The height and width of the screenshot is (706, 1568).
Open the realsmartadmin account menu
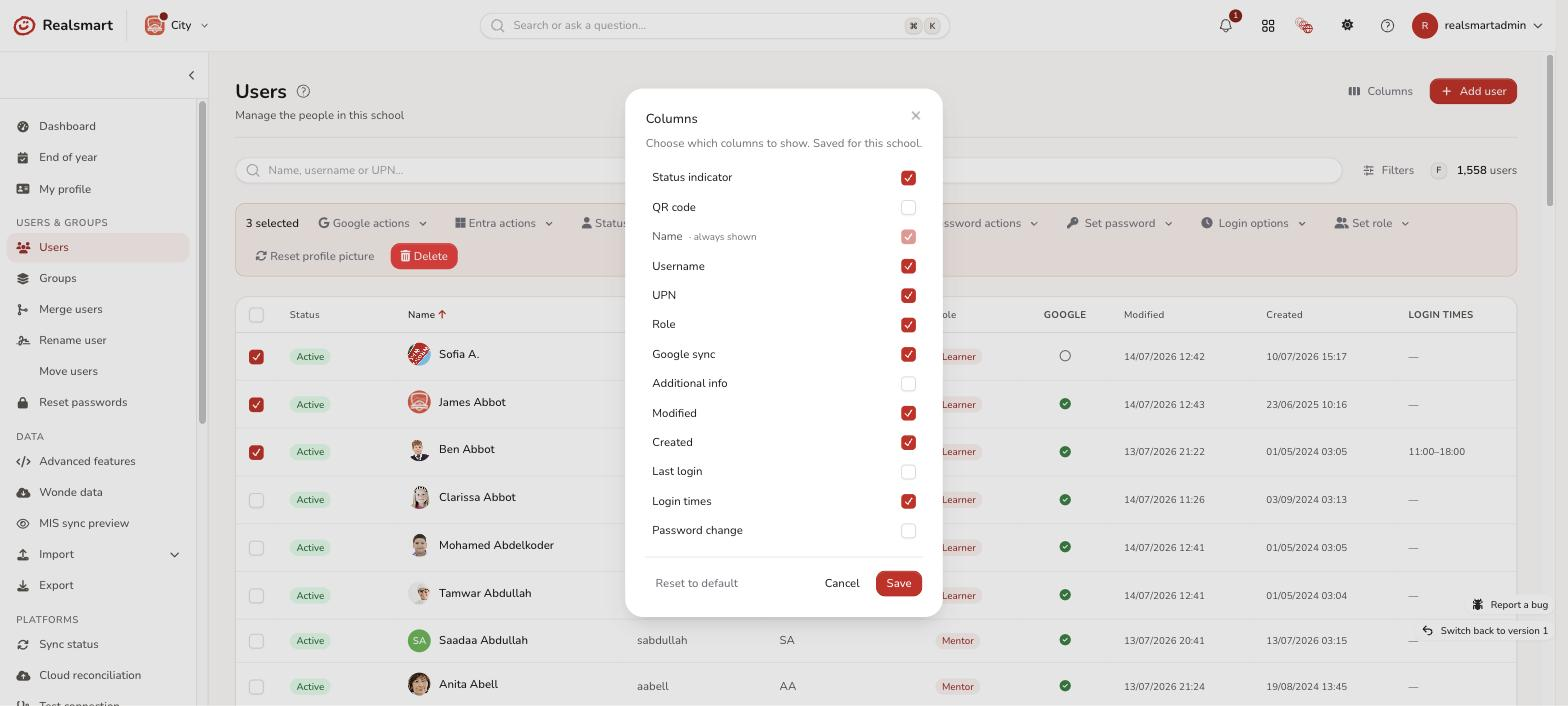(1478, 26)
